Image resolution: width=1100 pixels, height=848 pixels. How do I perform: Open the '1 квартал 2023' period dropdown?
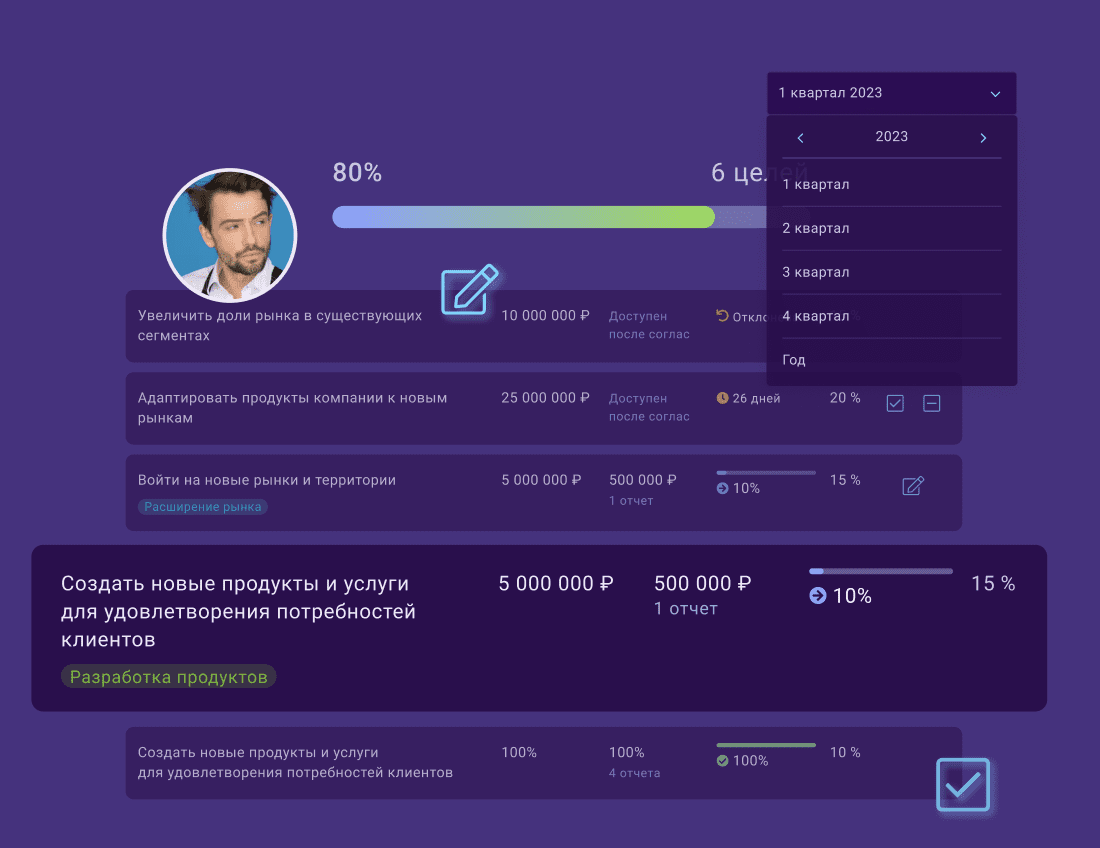[x=891, y=93]
